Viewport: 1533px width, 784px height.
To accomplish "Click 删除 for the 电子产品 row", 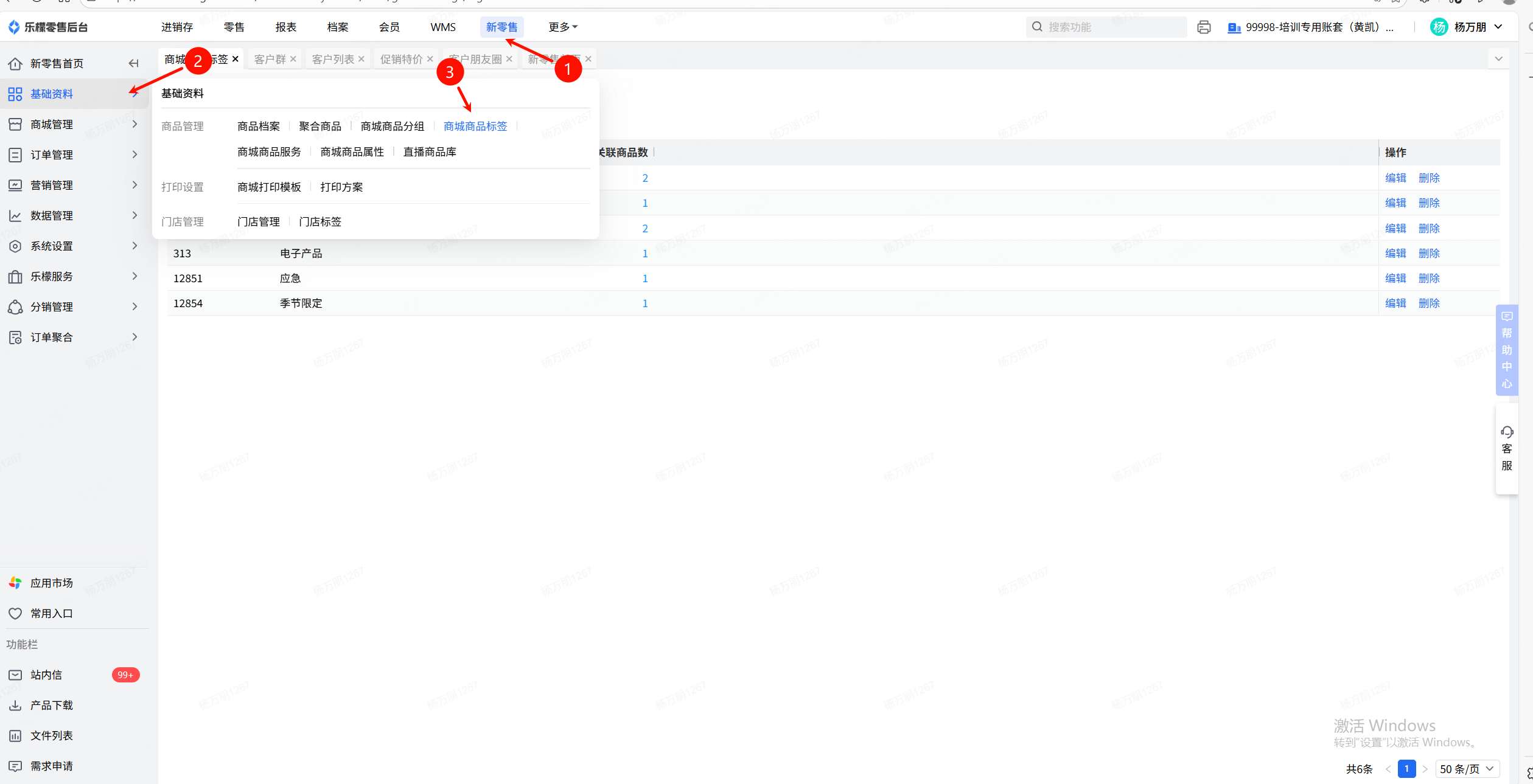I will click(x=1428, y=253).
